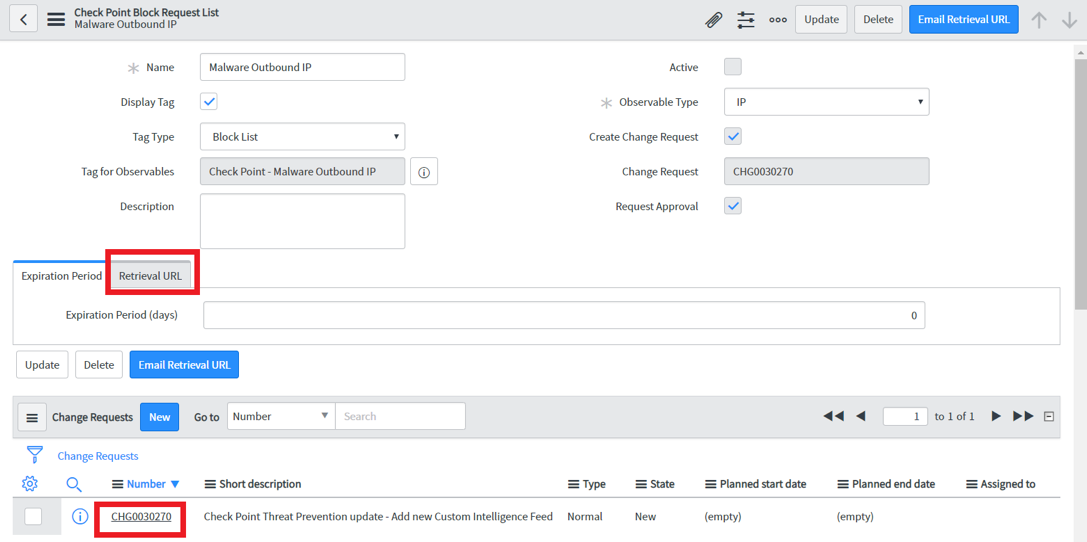The height and width of the screenshot is (542, 1087).
Task: Toggle the Display Tag checkbox
Action: (209, 102)
